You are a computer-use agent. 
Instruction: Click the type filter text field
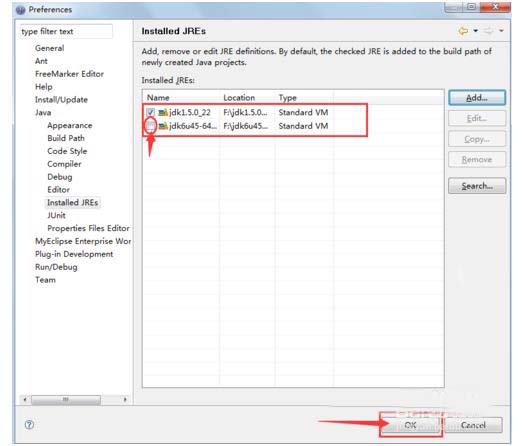(x=66, y=32)
